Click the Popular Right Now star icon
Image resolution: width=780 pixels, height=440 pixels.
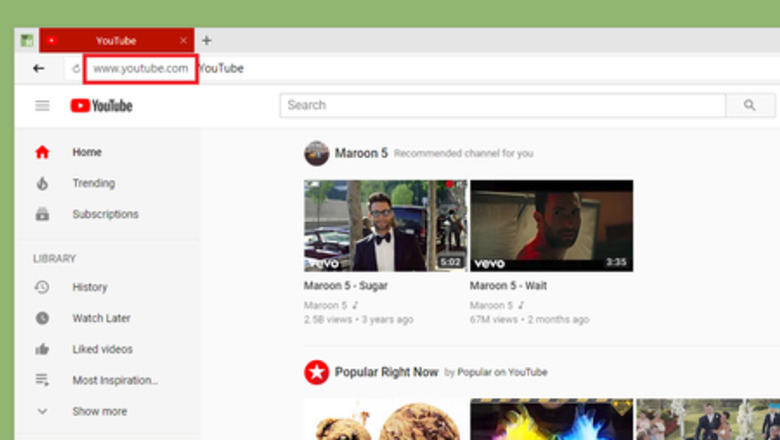[x=316, y=372]
